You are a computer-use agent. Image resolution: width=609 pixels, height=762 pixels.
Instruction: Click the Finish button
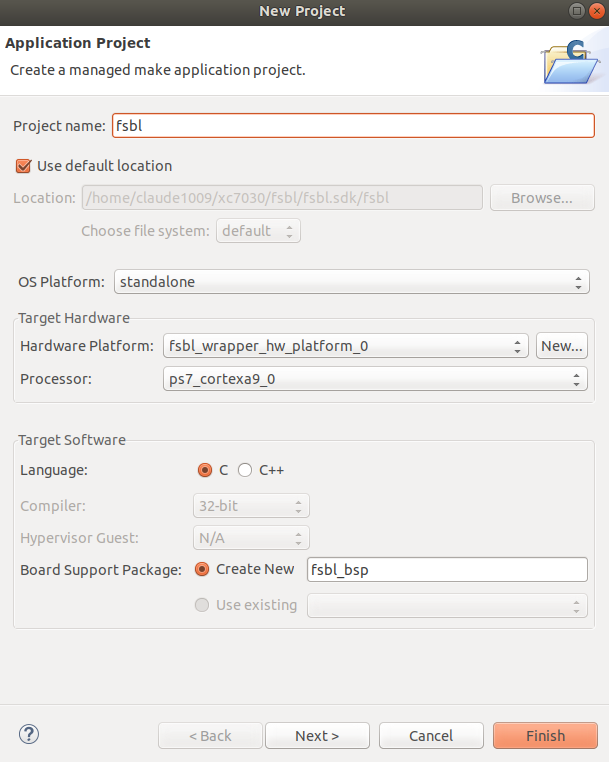click(545, 736)
